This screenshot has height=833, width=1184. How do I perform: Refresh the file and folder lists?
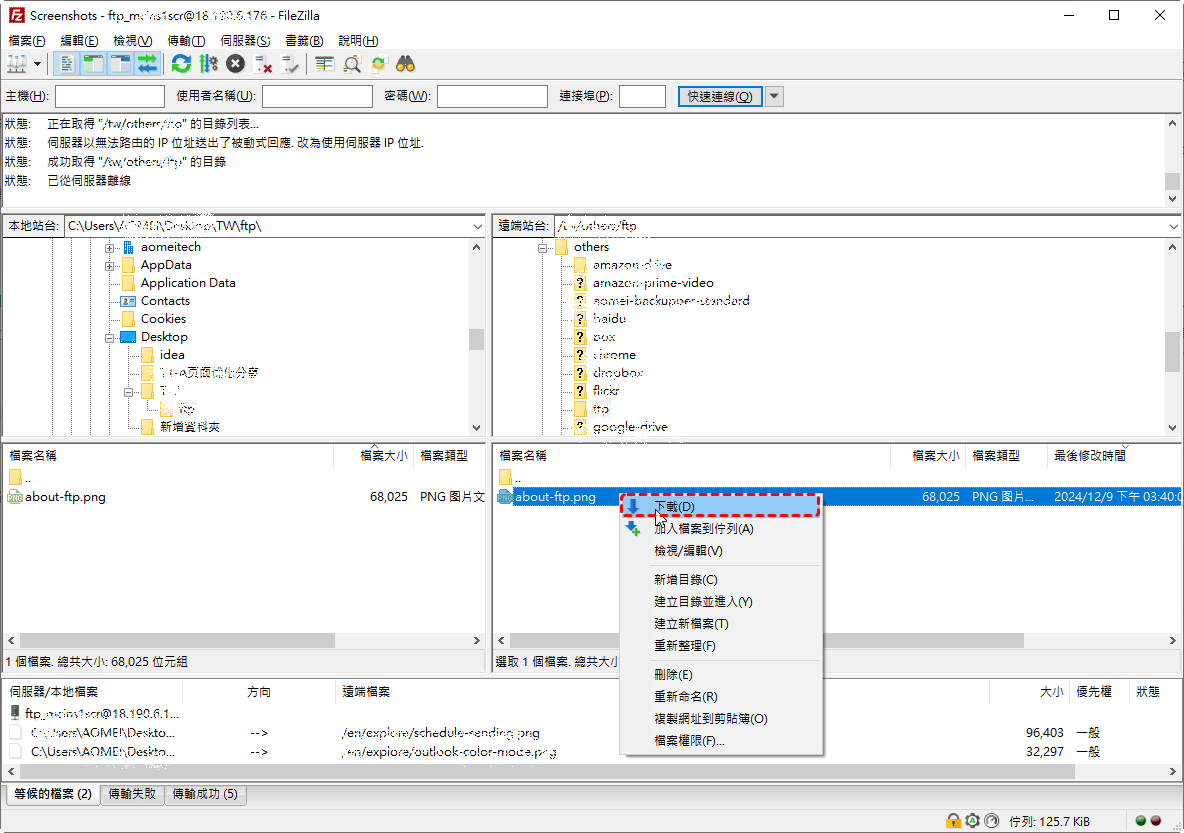click(x=181, y=64)
